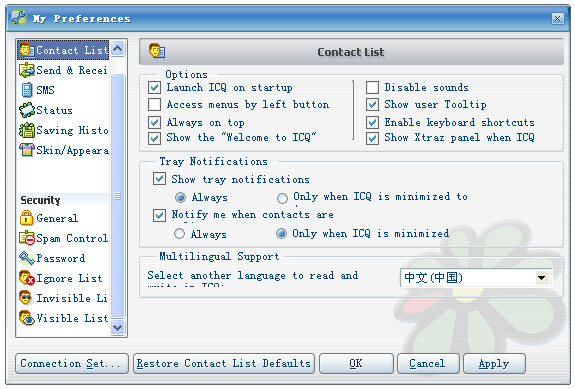This screenshot has width=575, height=389.
Task: Click the Password keys icon
Action: coord(26,258)
